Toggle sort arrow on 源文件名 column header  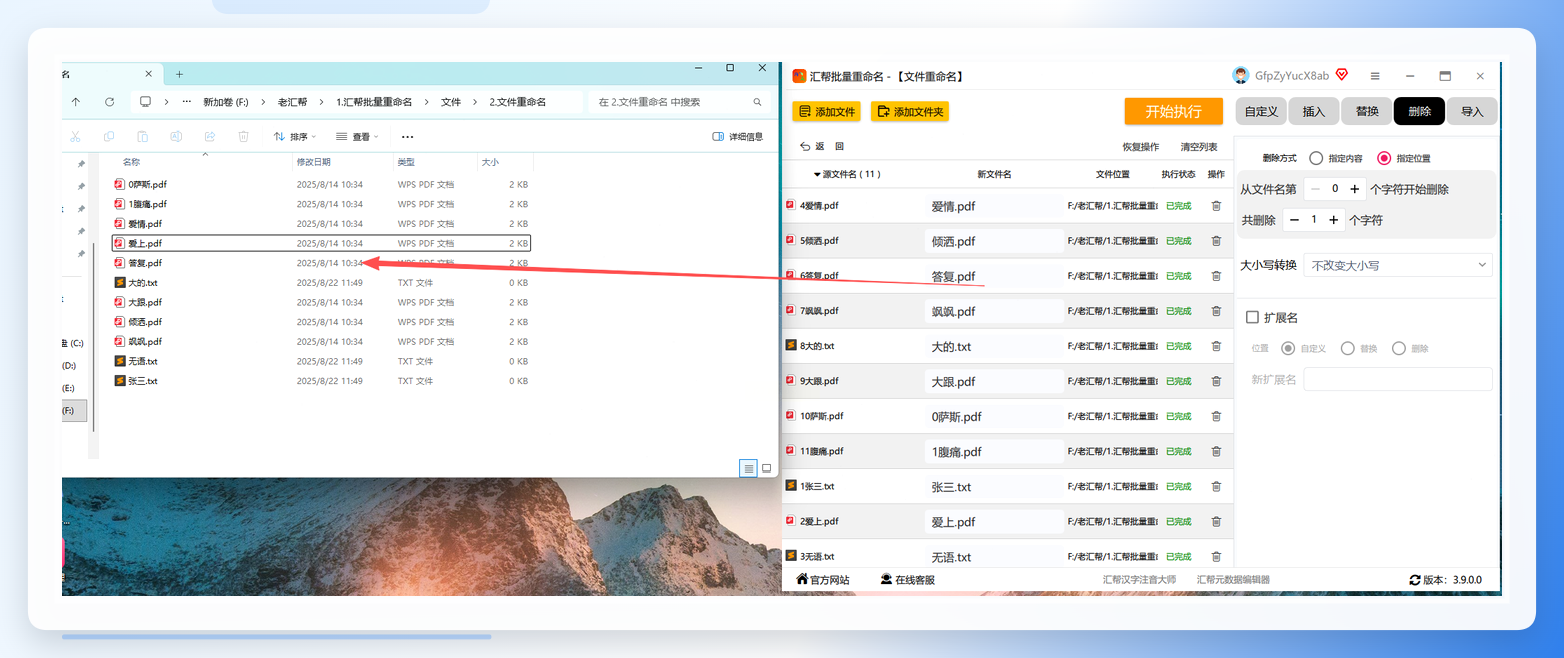818,174
